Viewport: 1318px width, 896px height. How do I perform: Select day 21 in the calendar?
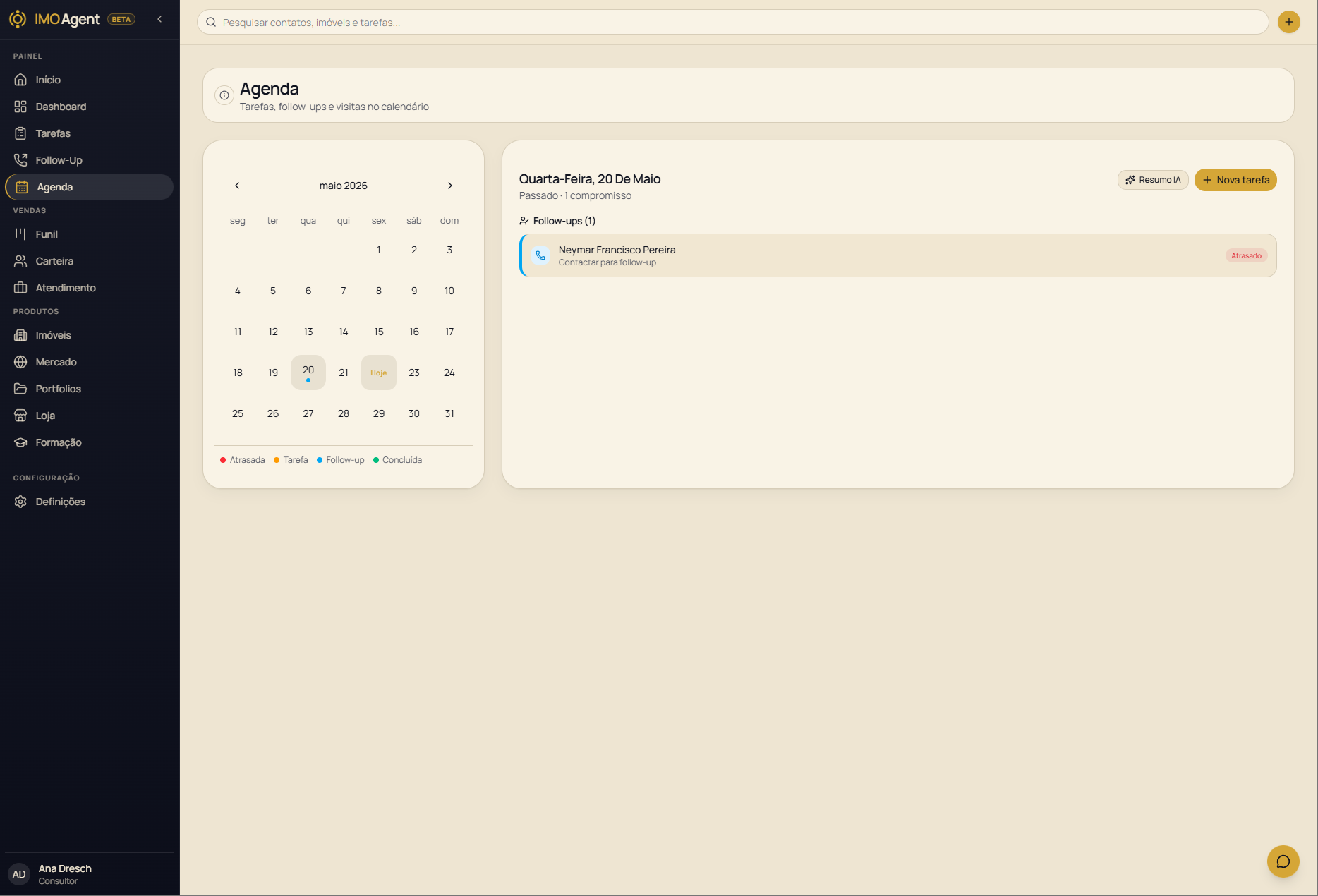tap(344, 373)
